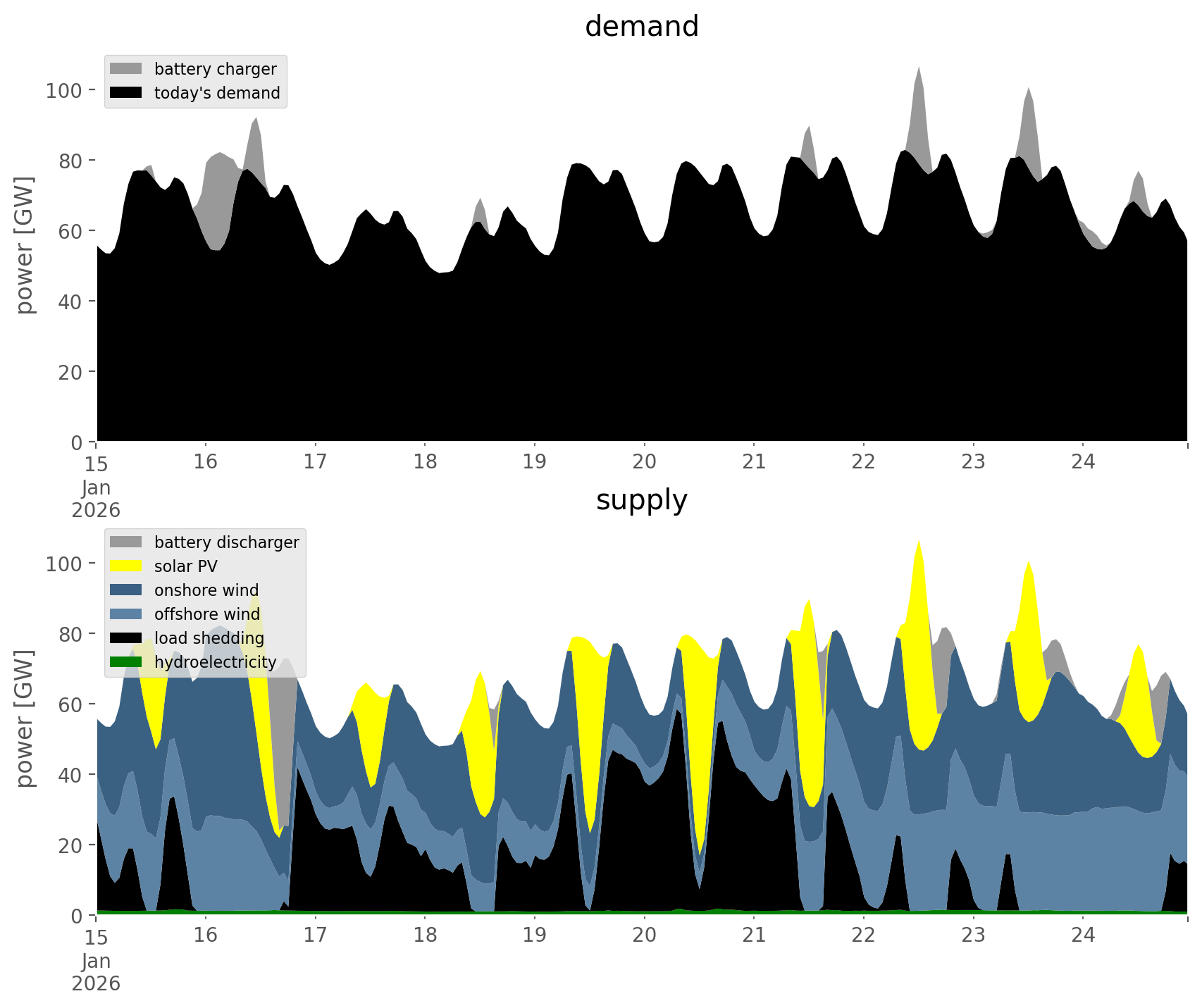Click the green hydroelectricity legend swatch
The image size is (1202, 1008).
coord(125,662)
